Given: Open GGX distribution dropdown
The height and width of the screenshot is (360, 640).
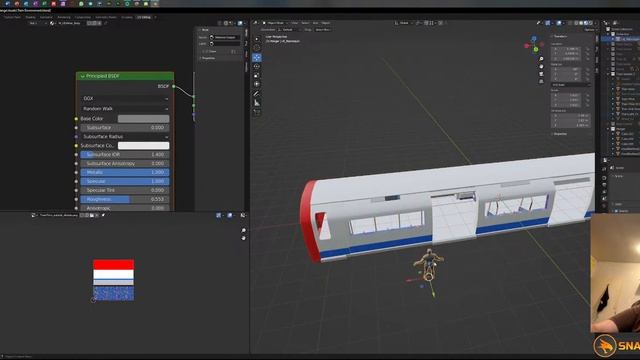Looking at the screenshot, I should coord(125,98).
